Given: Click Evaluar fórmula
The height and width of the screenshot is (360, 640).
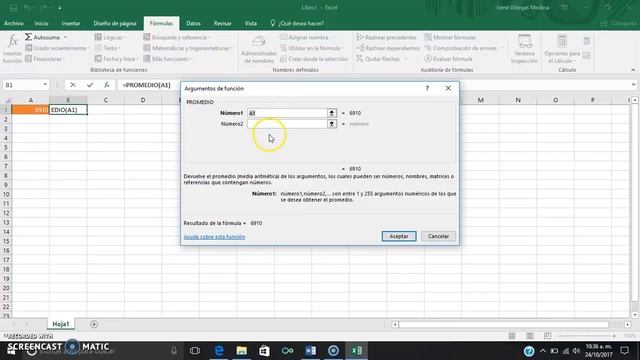Looking at the screenshot, I should pos(448,59).
